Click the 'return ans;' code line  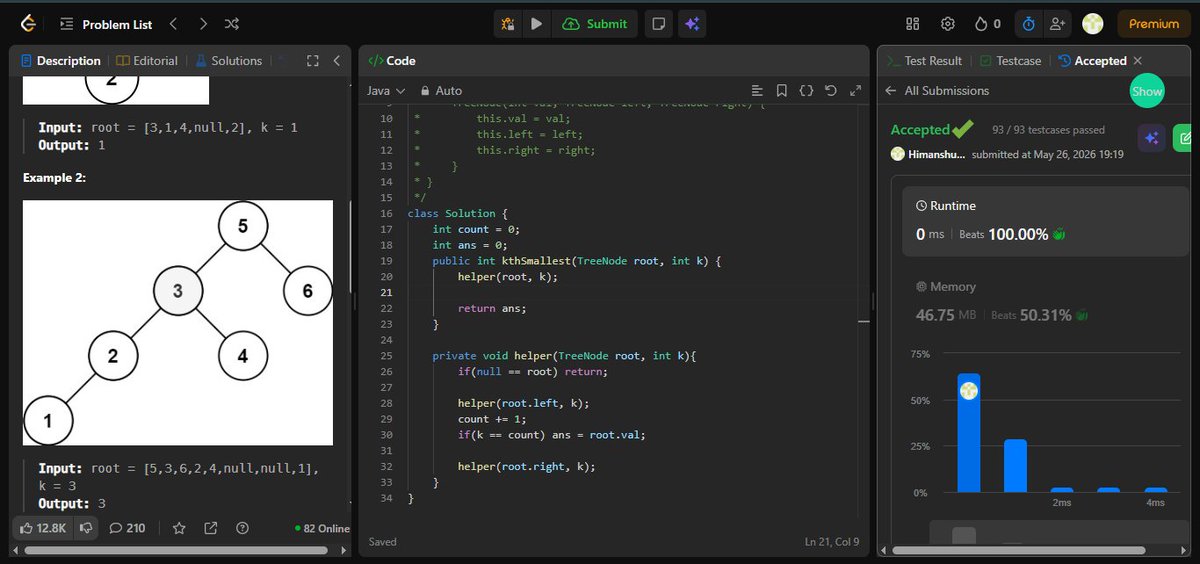pyautogui.click(x=491, y=308)
